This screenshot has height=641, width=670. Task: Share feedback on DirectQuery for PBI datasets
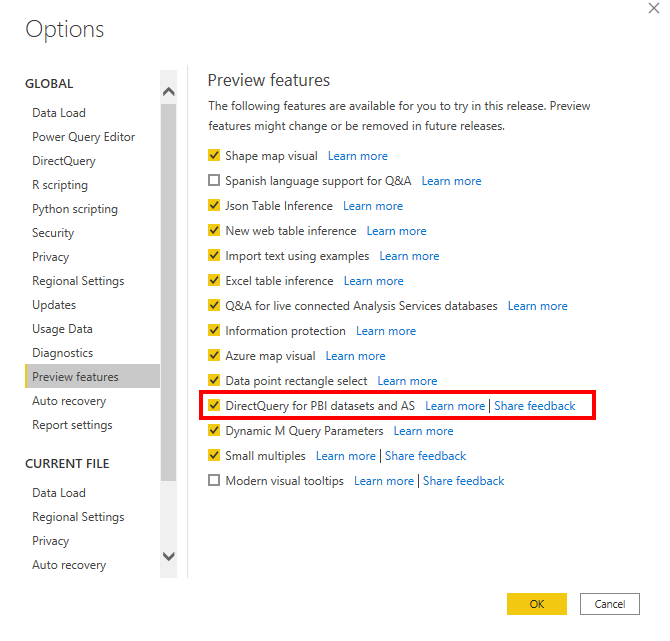[535, 406]
